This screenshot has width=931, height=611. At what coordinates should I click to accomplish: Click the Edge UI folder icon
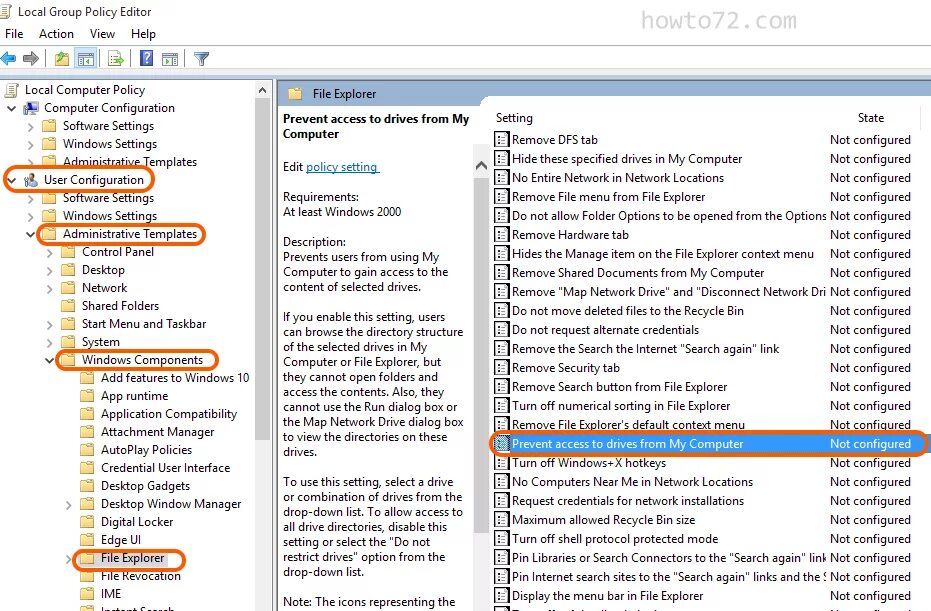[x=88, y=540]
